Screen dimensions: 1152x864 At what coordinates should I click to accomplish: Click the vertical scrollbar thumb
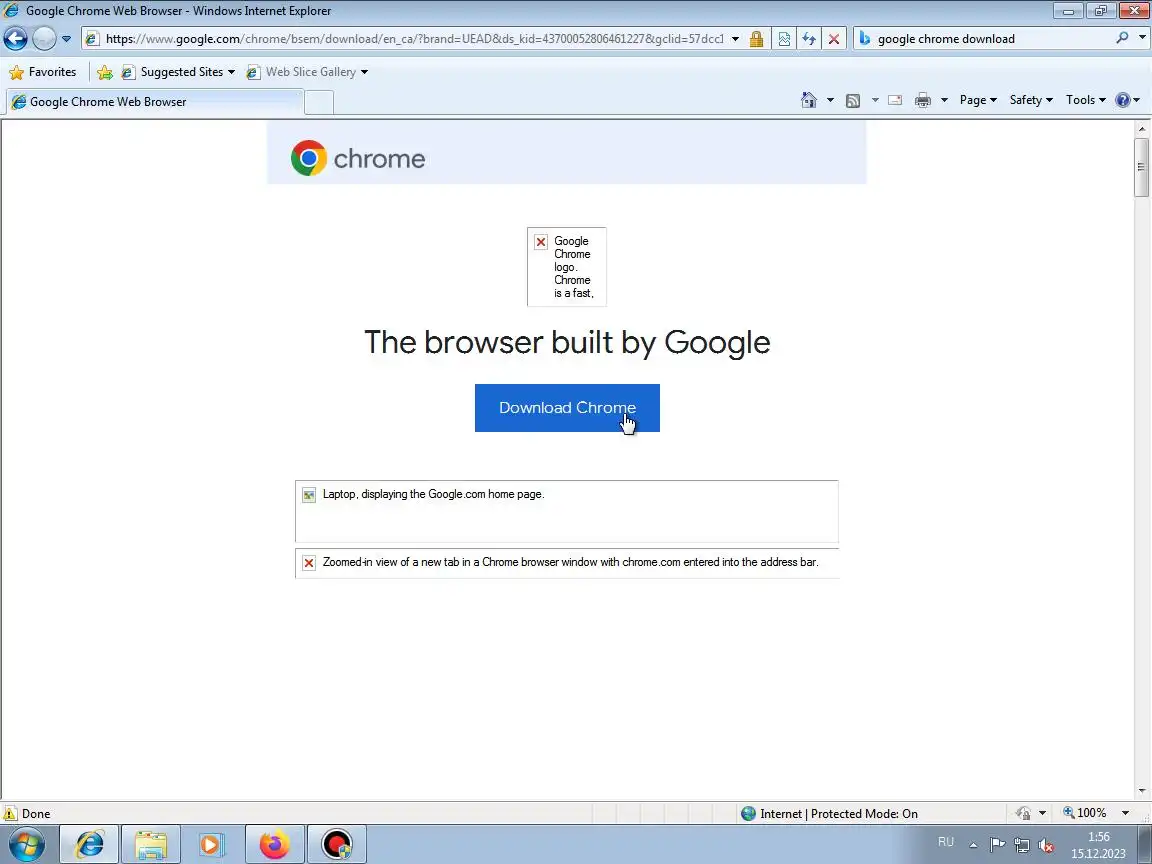1141,167
